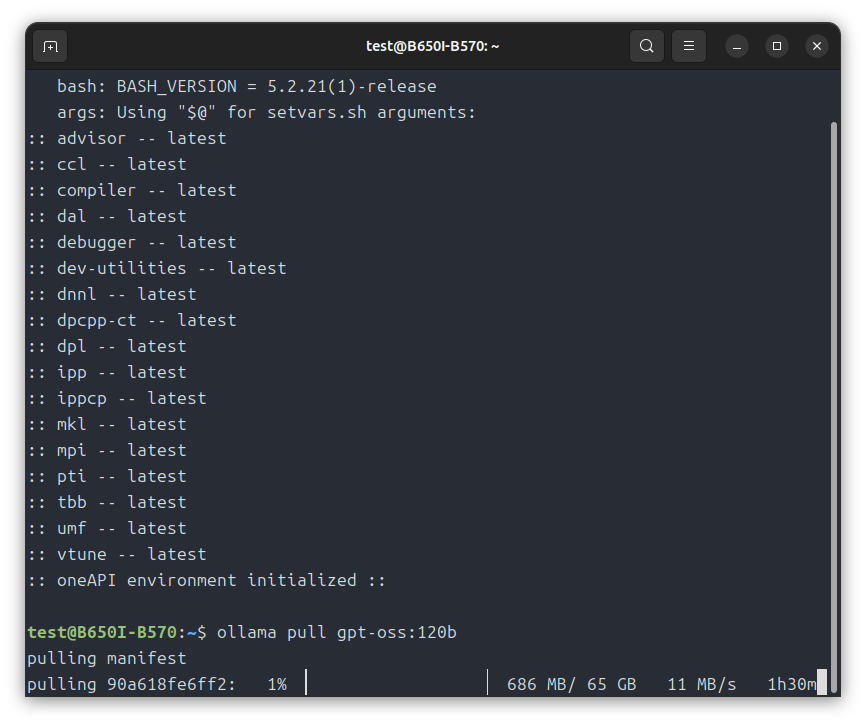The image size is (866, 725).
Task: Click the 'dev-utilities -- latest' line
Action: [157, 268]
